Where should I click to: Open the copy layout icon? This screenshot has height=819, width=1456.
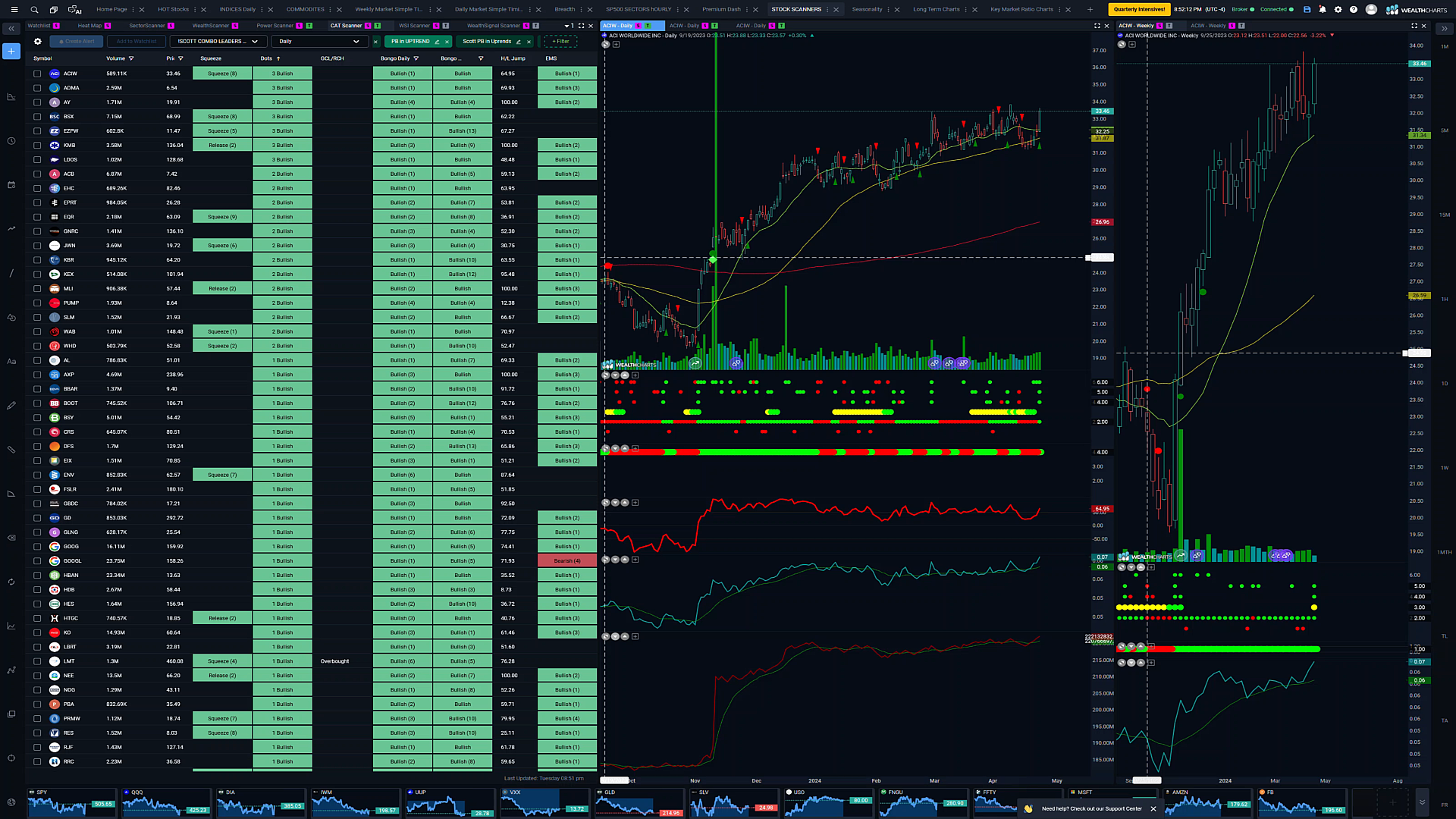click(54, 10)
